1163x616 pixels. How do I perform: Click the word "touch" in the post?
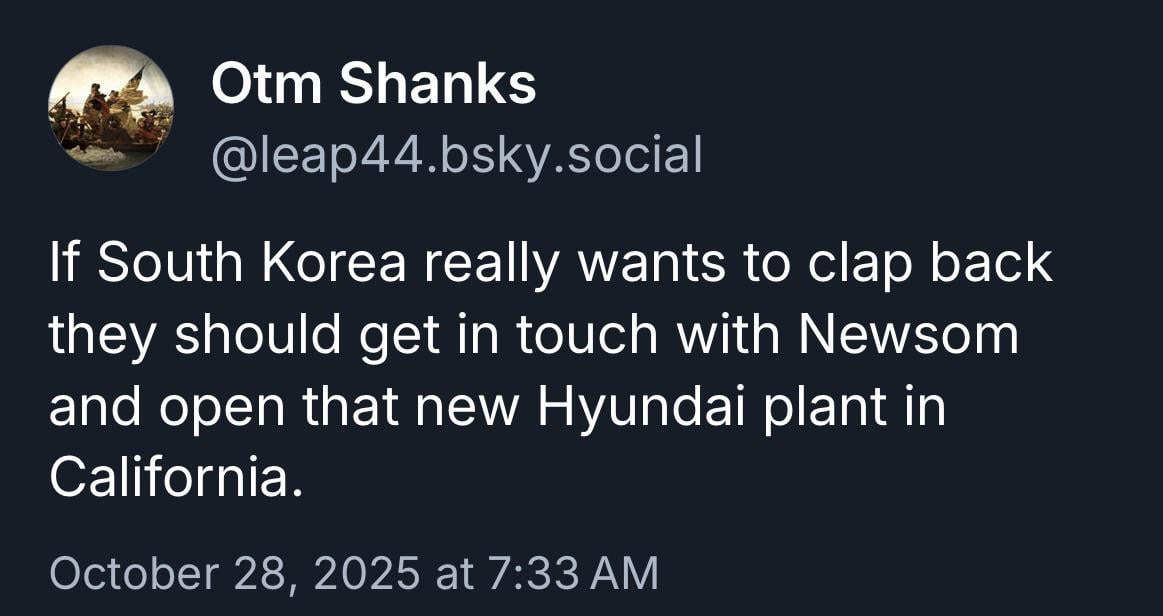pyautogui.click(x=587, y=336)
